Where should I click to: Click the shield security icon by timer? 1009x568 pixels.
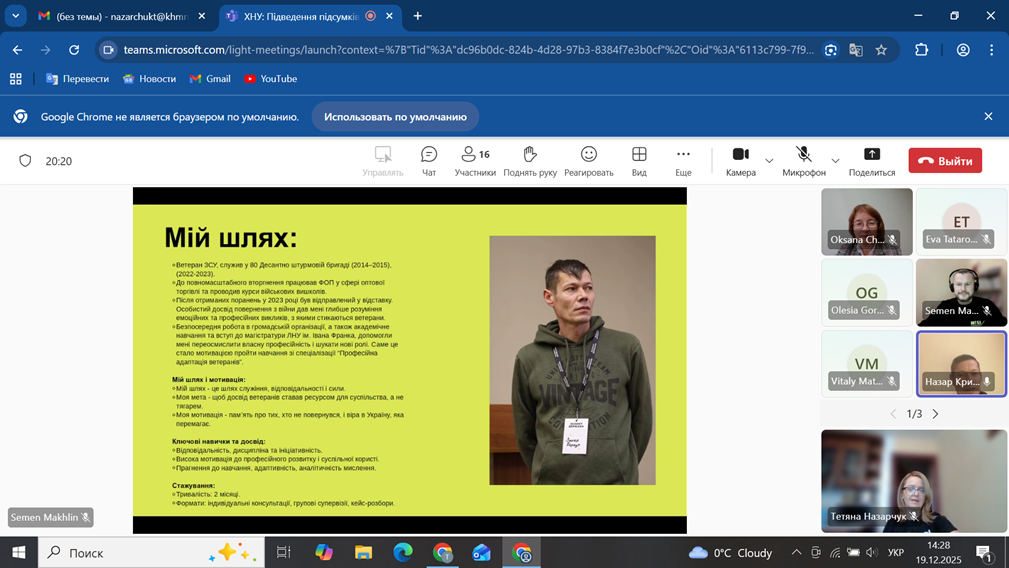(26, 161)
